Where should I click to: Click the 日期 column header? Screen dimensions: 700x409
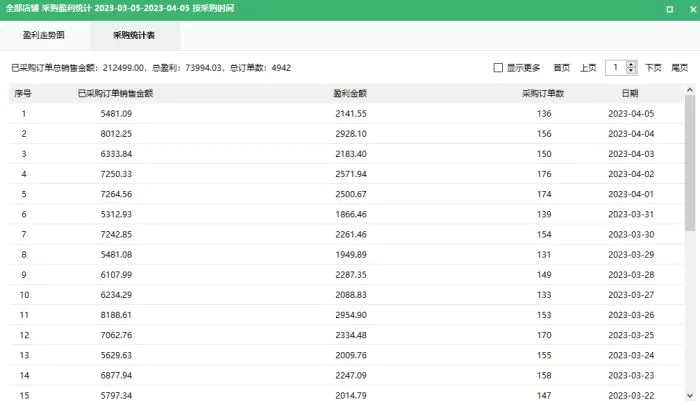630,93
